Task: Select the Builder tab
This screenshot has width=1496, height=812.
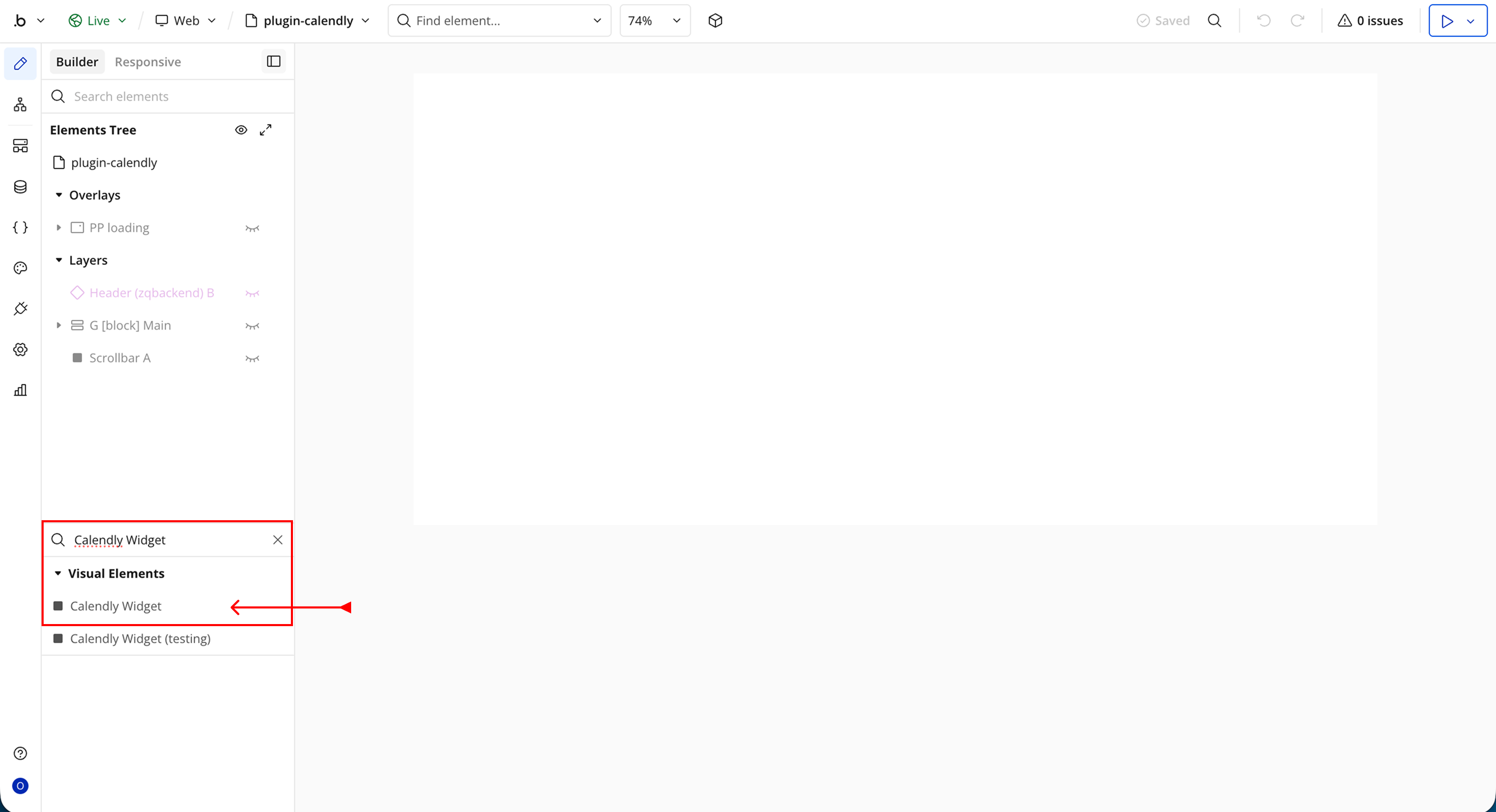Action: pos(77,62)
